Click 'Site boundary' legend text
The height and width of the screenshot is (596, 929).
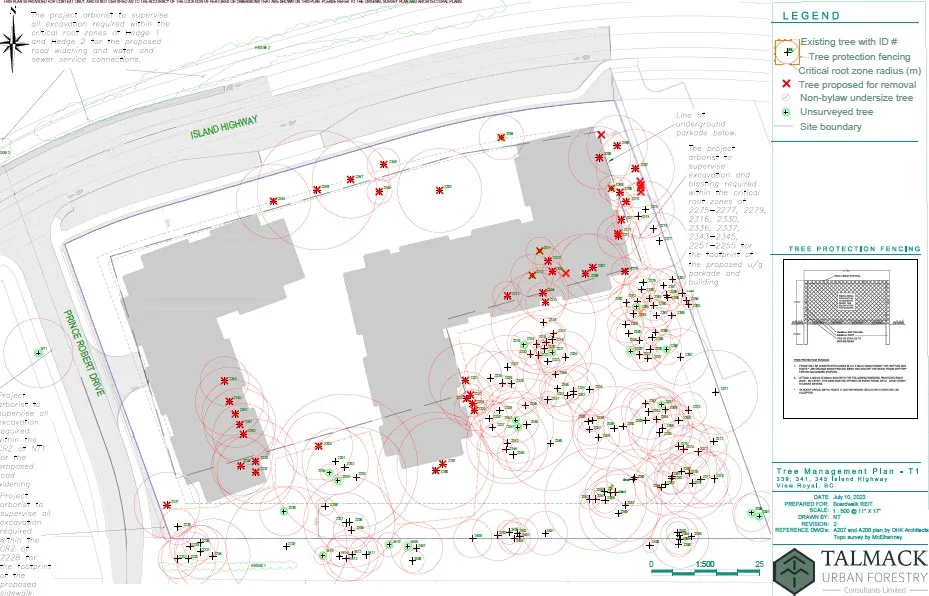tap(831, 127)
